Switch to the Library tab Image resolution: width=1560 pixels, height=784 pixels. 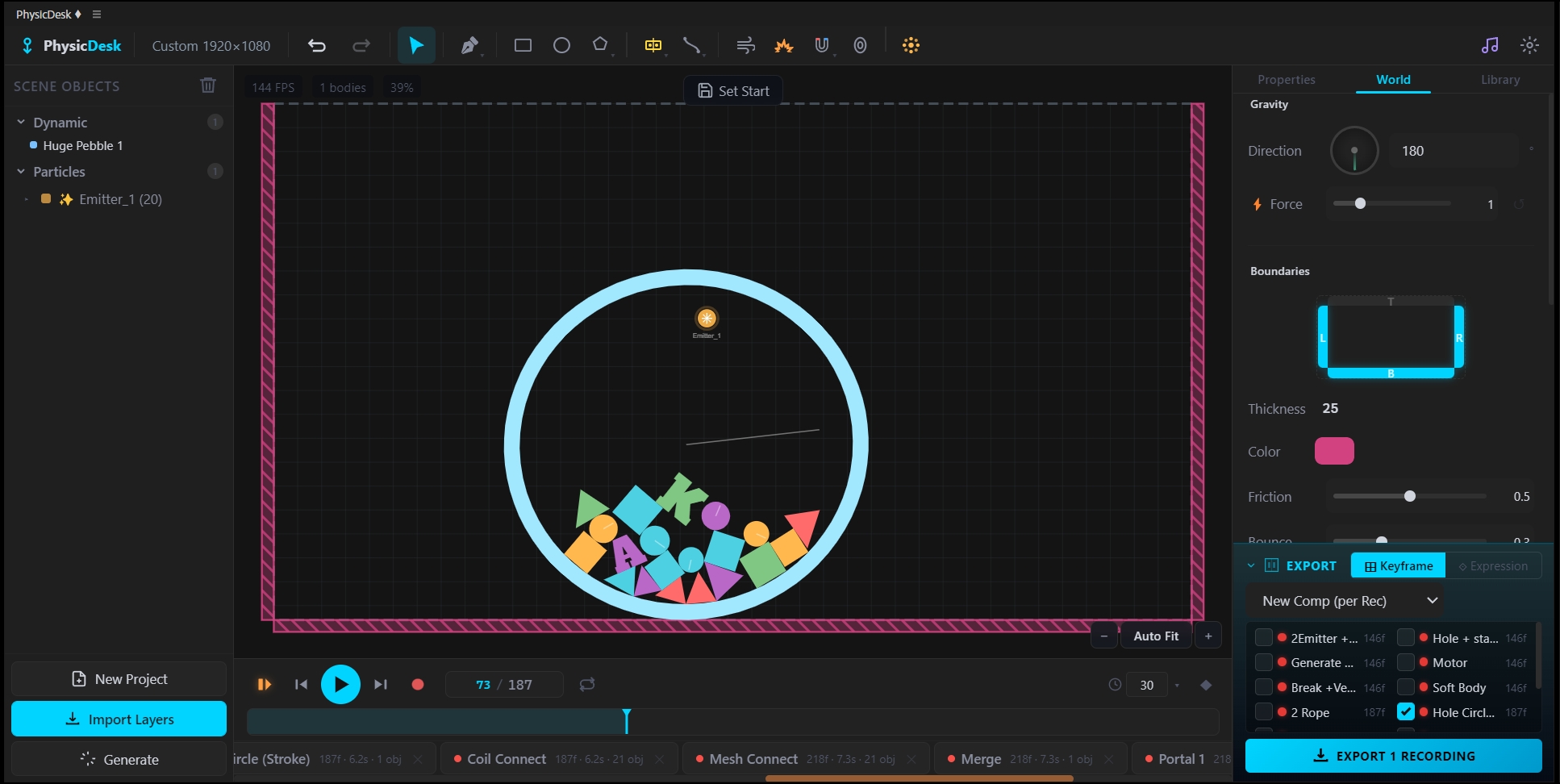coord(1500,79)
